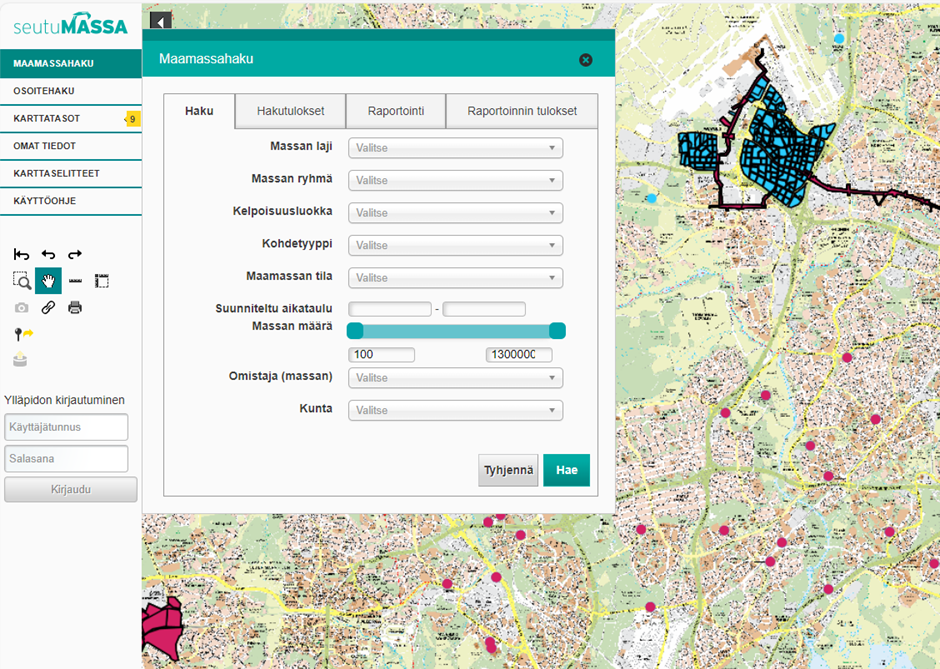Click the redo arrow icon
Image resolution: width=940 pixels, height=669 pixels.
[x=74, y=254]
